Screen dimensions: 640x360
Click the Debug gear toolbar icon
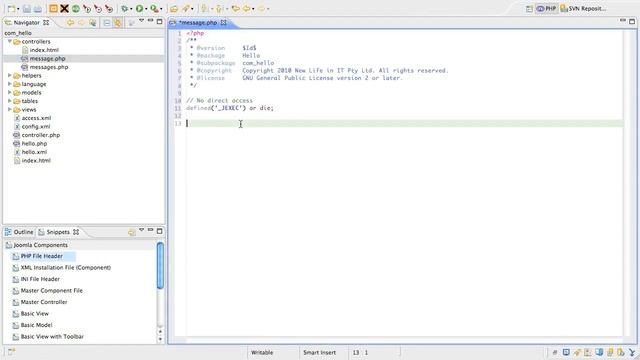pos(124,8)
